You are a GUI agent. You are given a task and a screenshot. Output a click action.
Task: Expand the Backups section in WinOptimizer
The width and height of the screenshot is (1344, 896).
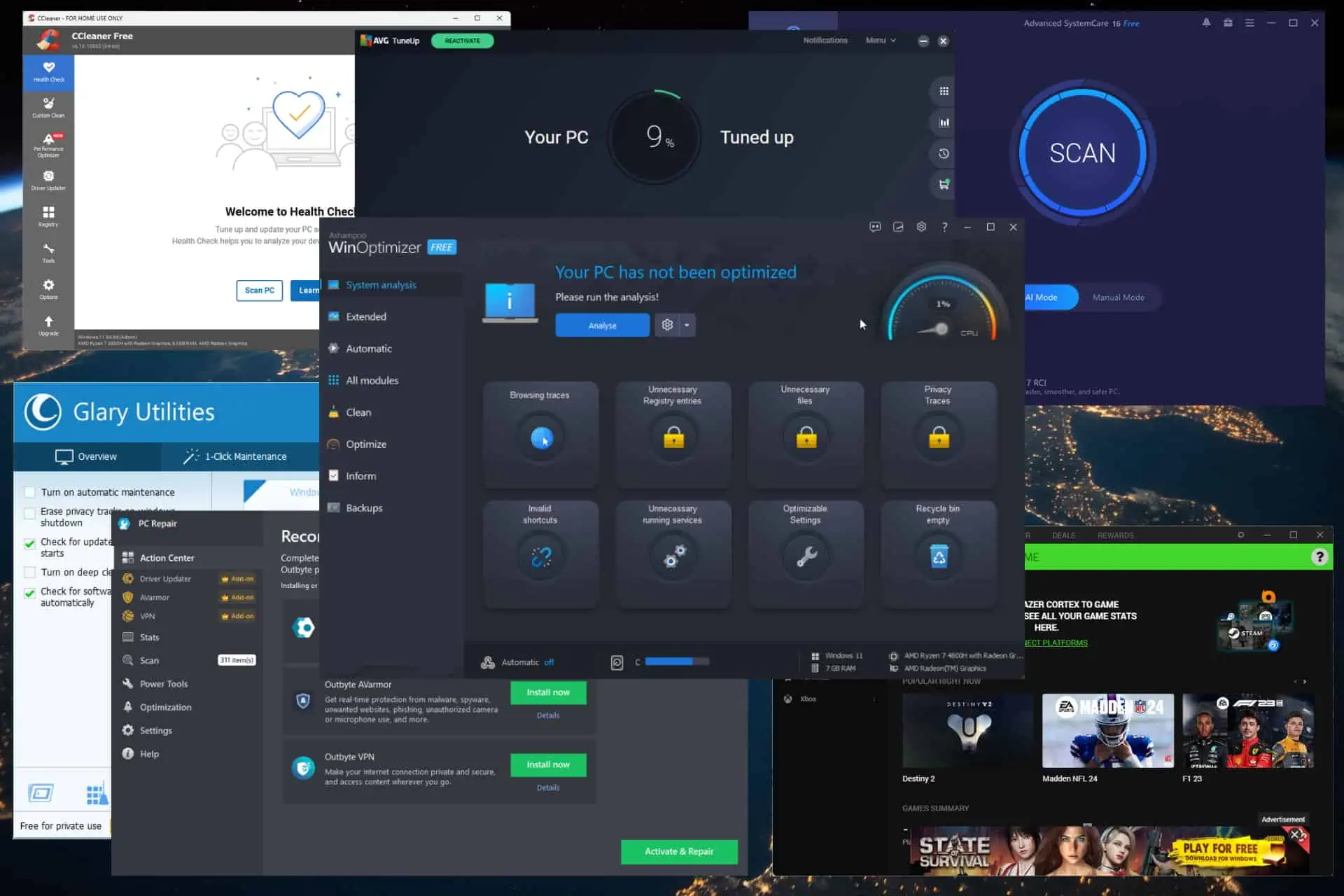pyautogui.click(x=363, y=508)
